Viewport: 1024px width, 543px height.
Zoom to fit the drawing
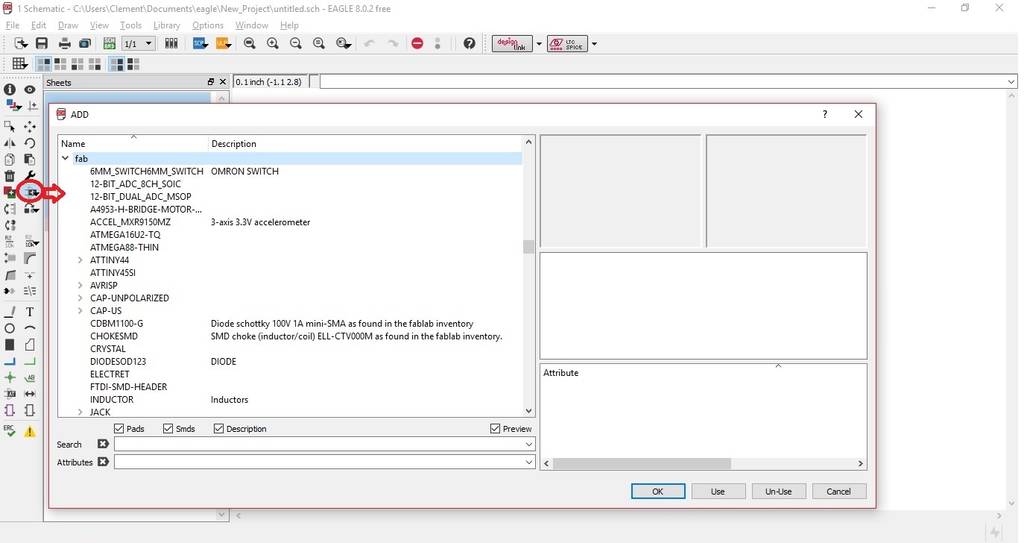[x=249, y=44]
